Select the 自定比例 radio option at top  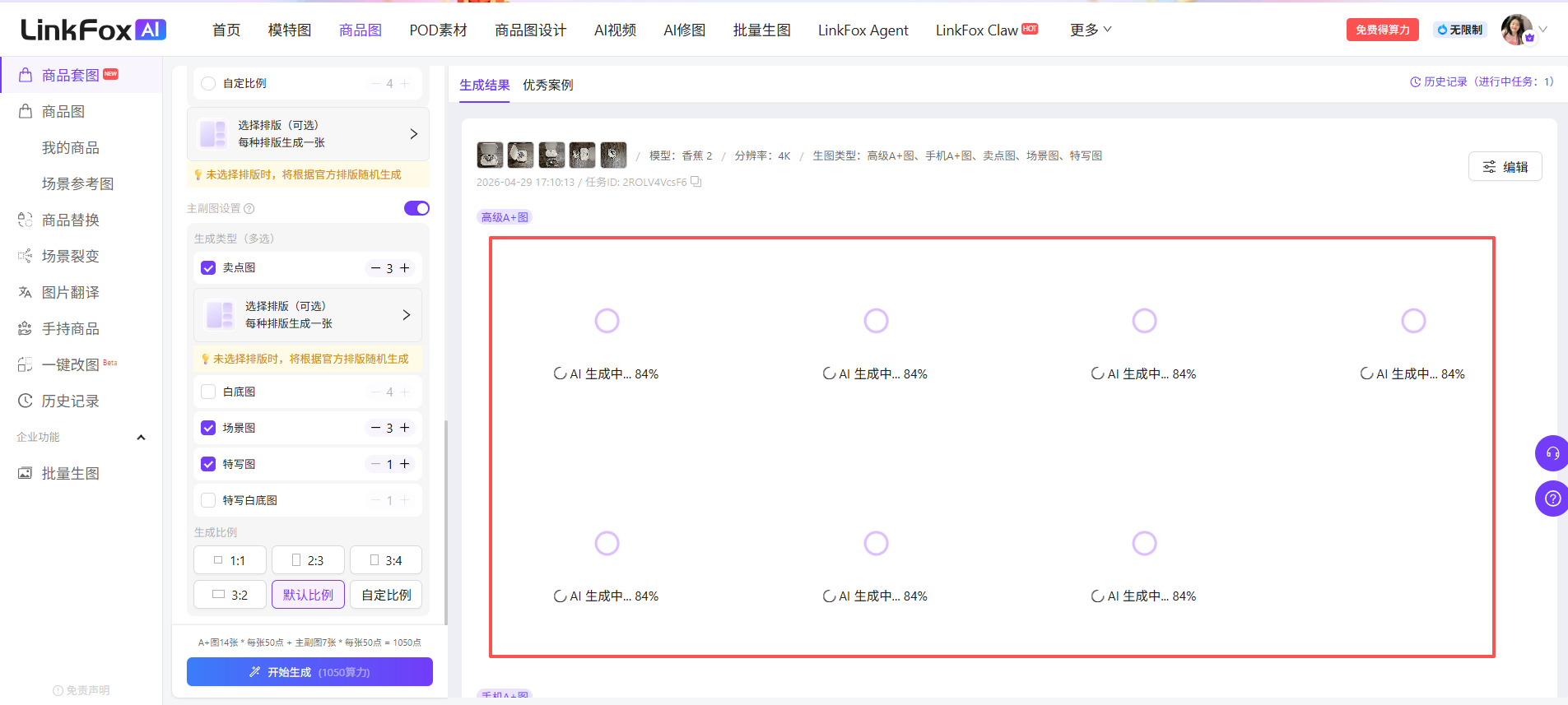pyautogui.click(x=208, y=84)
